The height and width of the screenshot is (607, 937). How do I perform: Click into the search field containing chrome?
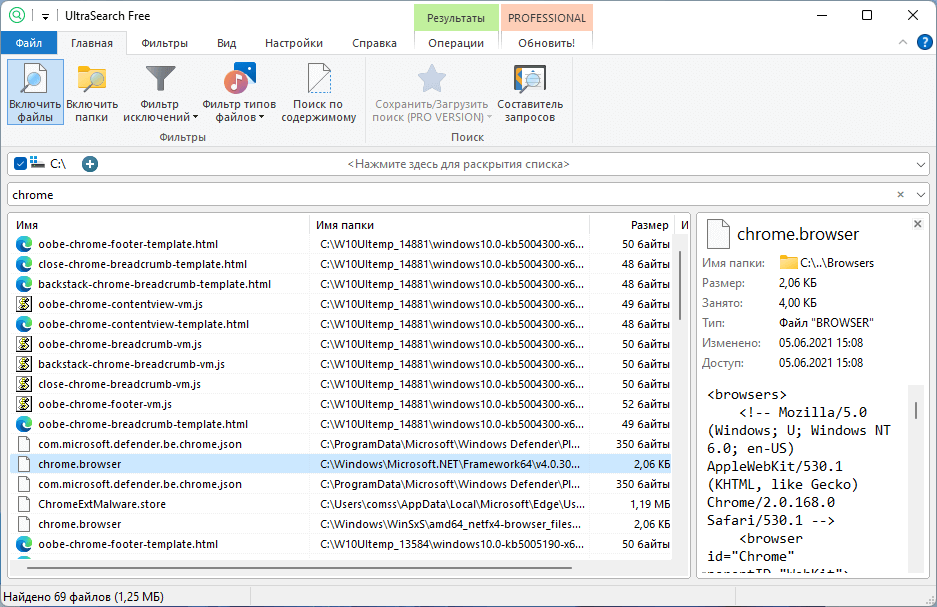(451, 195)
